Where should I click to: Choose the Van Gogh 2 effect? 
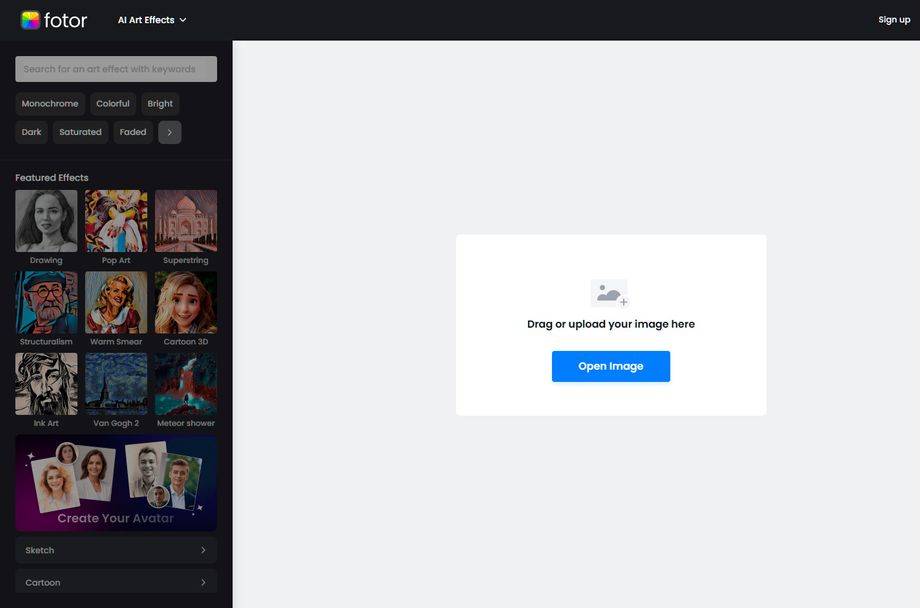(x=115, y=382)
